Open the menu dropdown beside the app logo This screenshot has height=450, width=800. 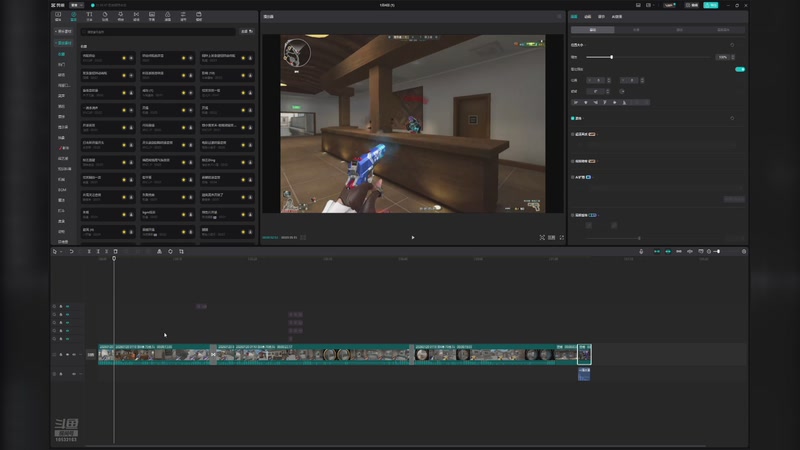(75, 5)
